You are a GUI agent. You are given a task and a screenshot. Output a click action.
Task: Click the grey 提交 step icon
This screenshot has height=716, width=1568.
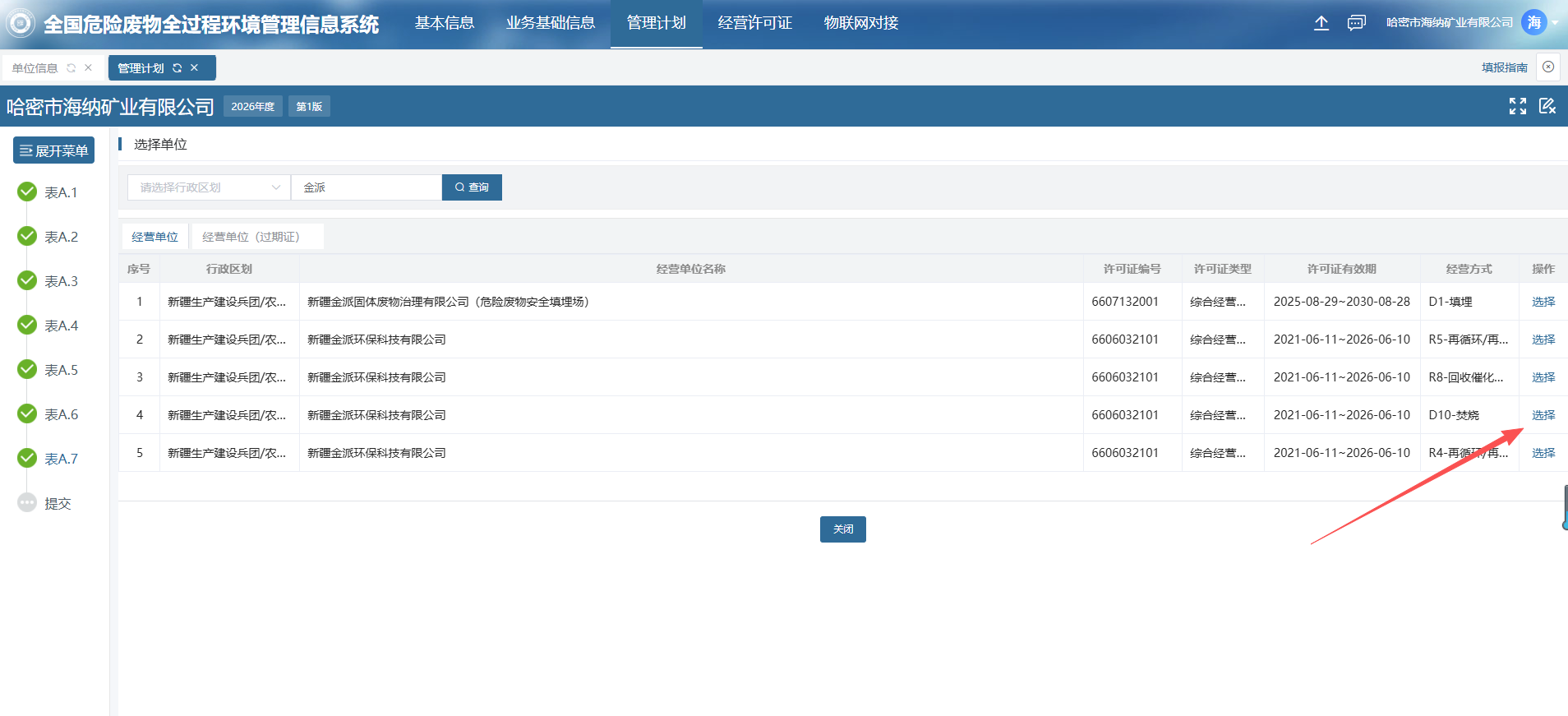coord(27,503)
